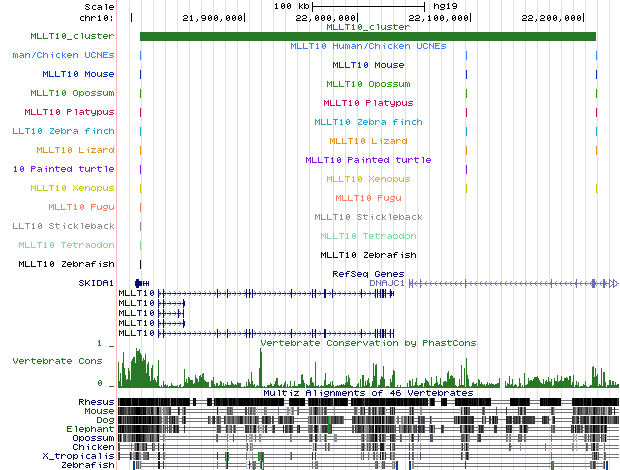Viewport: 620px width, 470px height.
Task: Open the MLLT10 Platypus center track title
Action: pyautogui.click(x=367, y=103)
